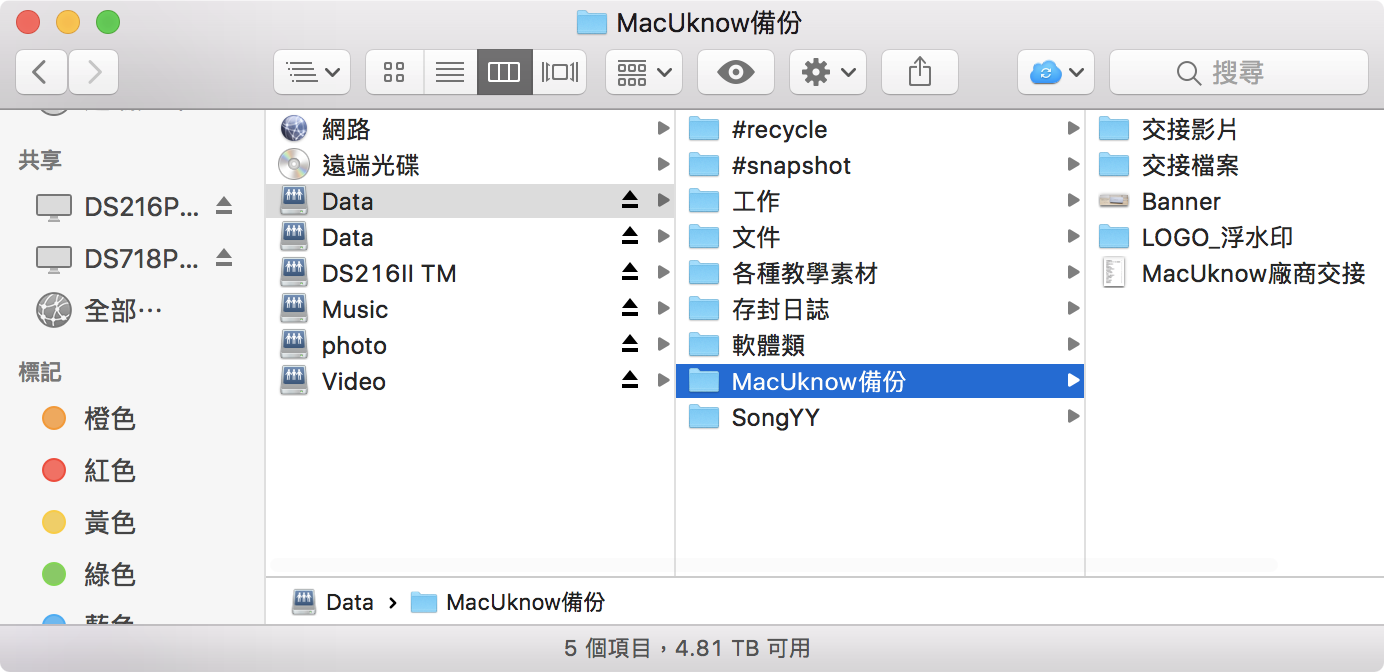Viewport: 1384px width, 672px height.
Task: Switch to list view
Action: (450, 72)
